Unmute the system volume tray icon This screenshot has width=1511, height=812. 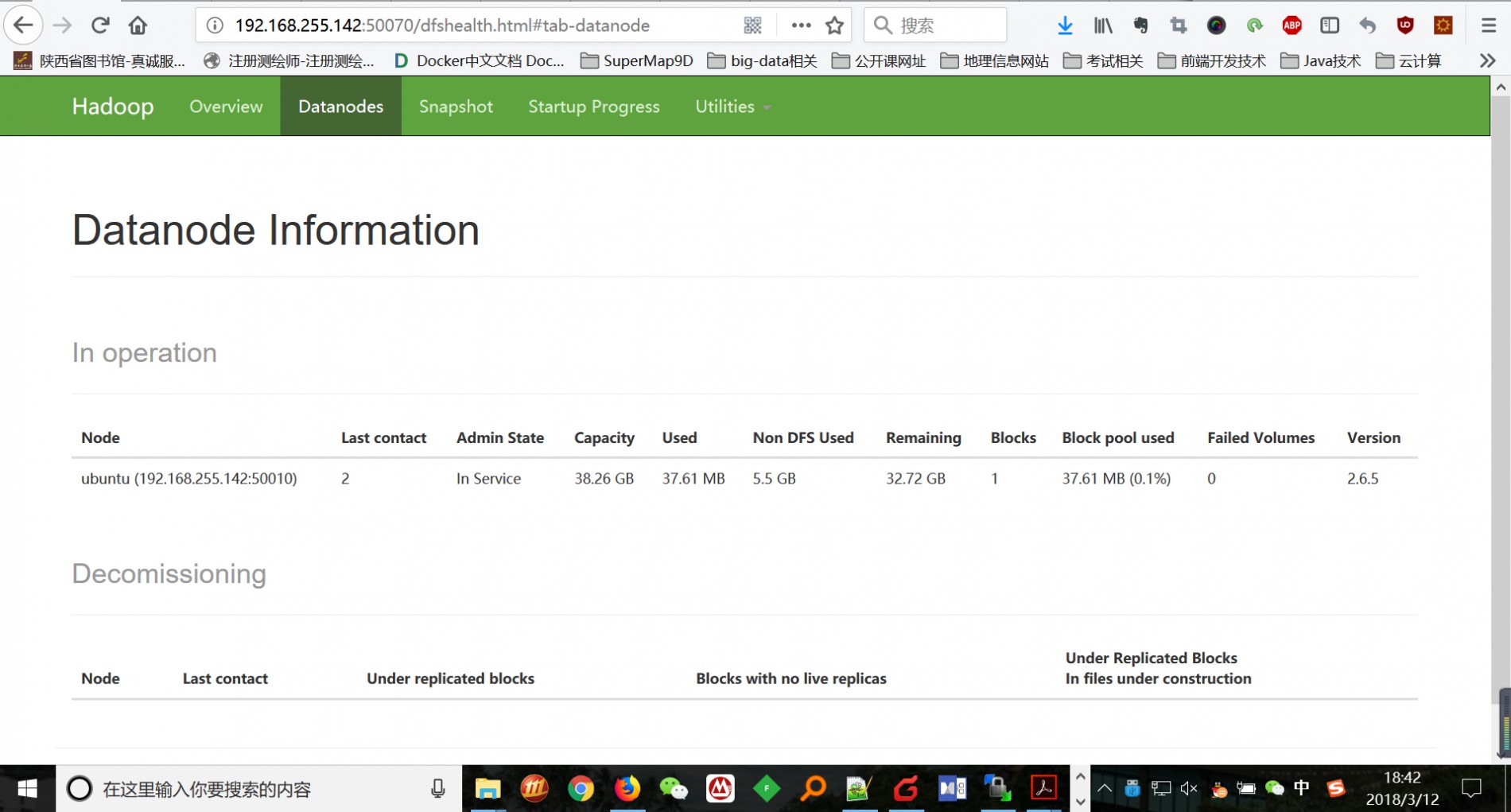(1189, 788)
